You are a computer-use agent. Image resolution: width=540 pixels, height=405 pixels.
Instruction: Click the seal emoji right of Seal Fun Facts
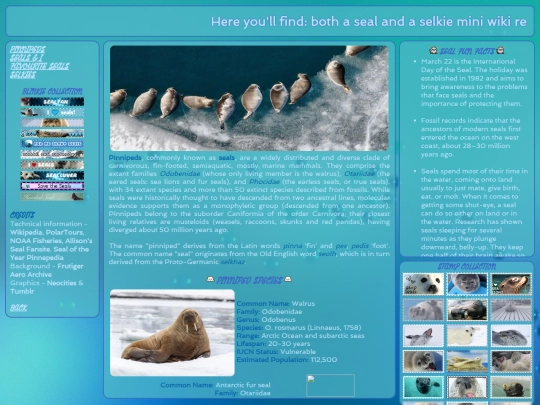pos(500,51)
